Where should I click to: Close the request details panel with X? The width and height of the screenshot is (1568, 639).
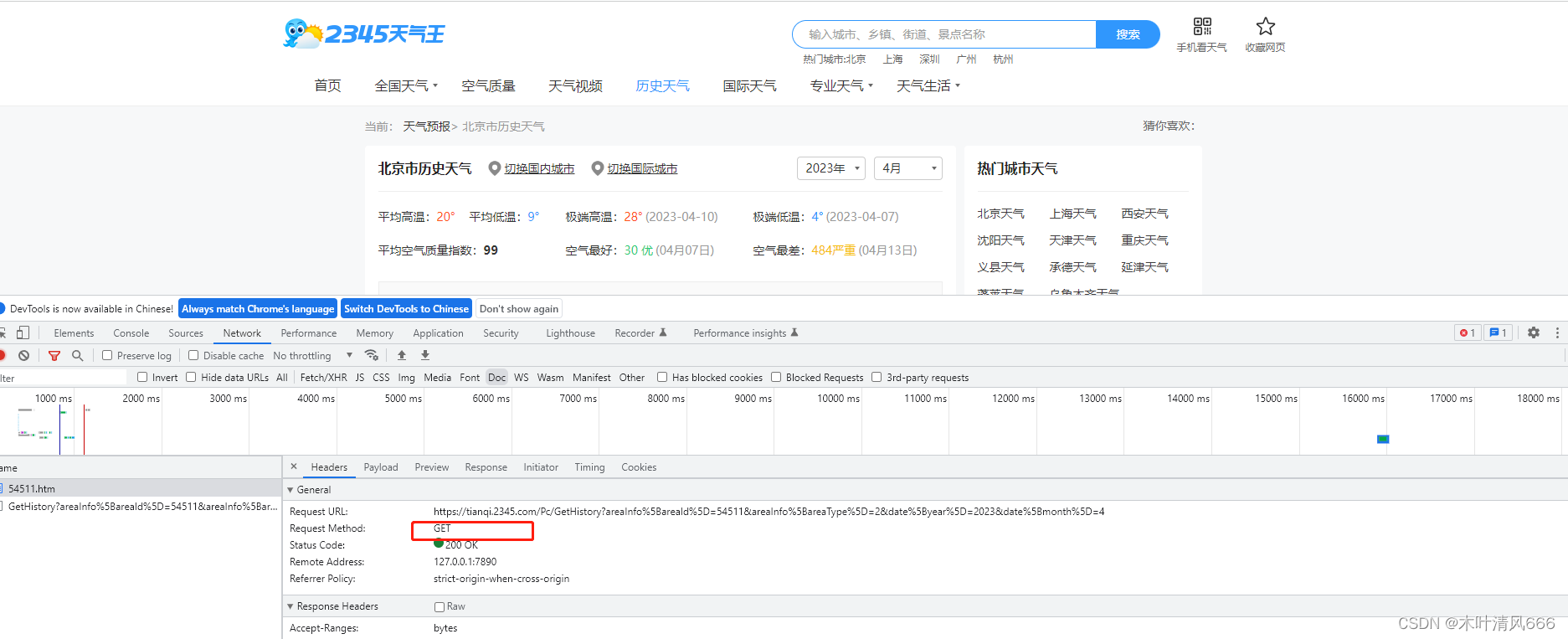(294, 466)
